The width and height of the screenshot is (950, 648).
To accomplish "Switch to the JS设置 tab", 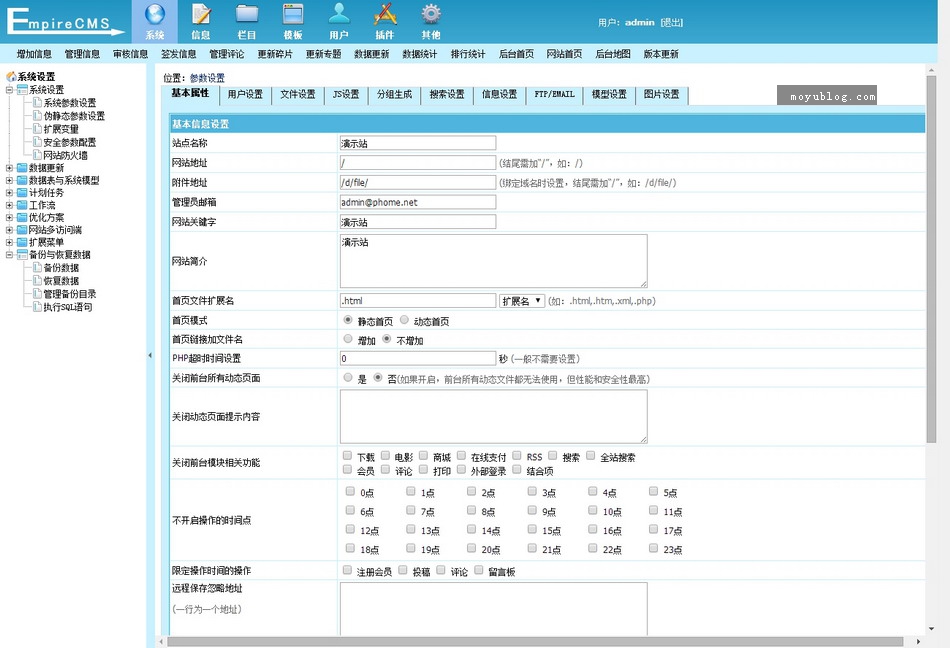I will pos(346,94).
